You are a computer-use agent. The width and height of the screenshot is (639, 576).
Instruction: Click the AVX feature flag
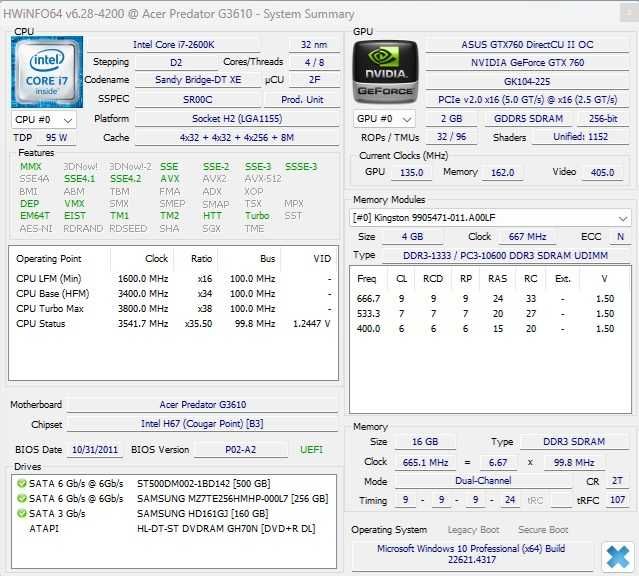(170, 179)
